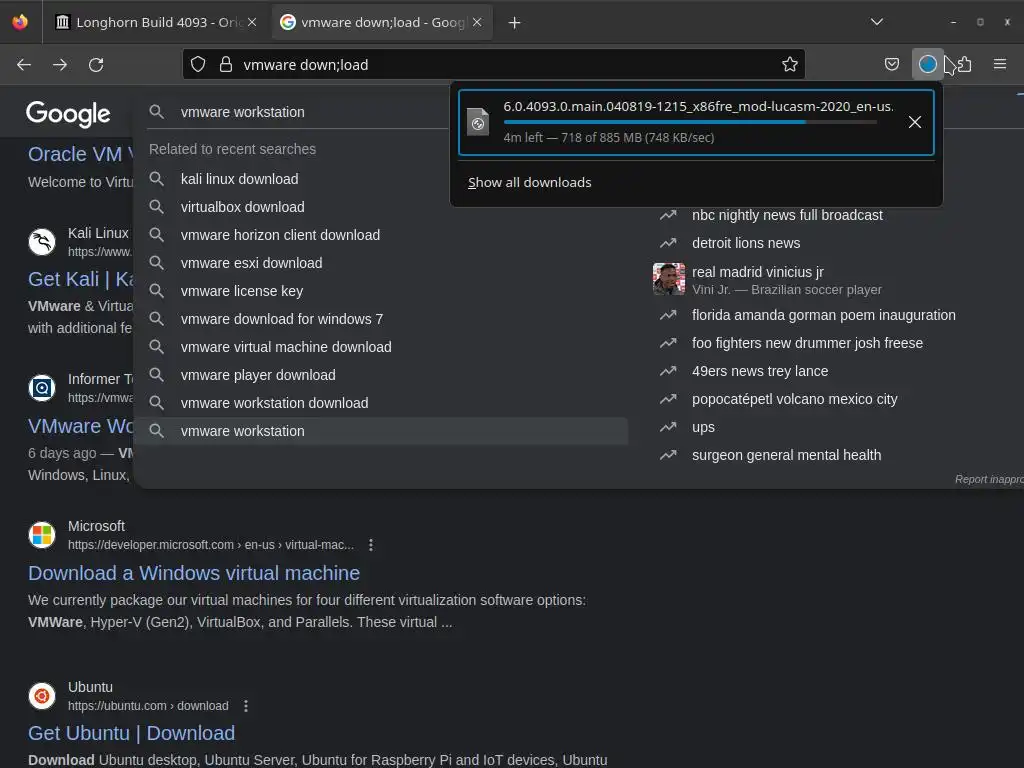
Task: Go to the Google logo homepage
Action: tap(68, 114)
